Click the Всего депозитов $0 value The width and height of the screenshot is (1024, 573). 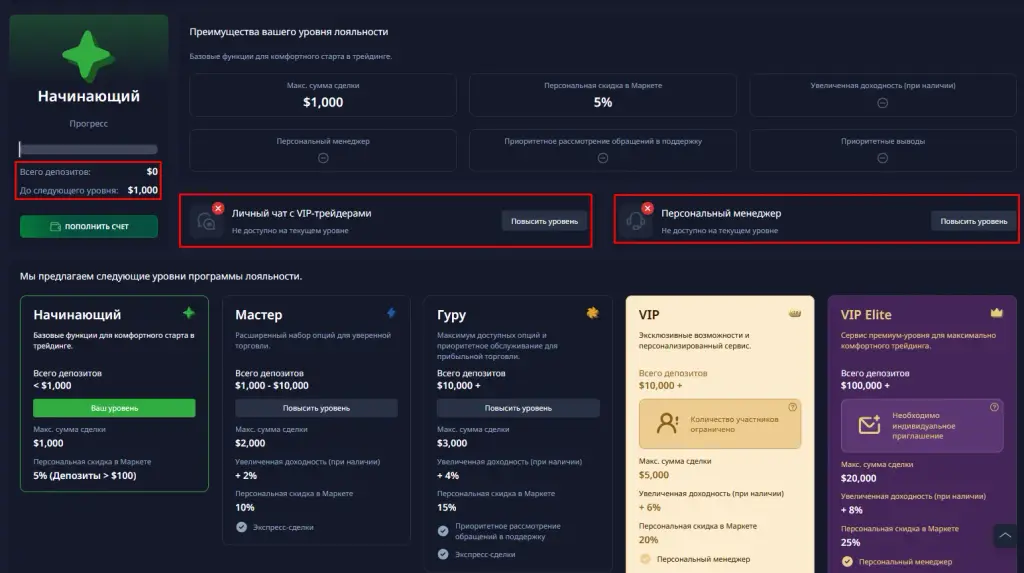click(152, 172)
